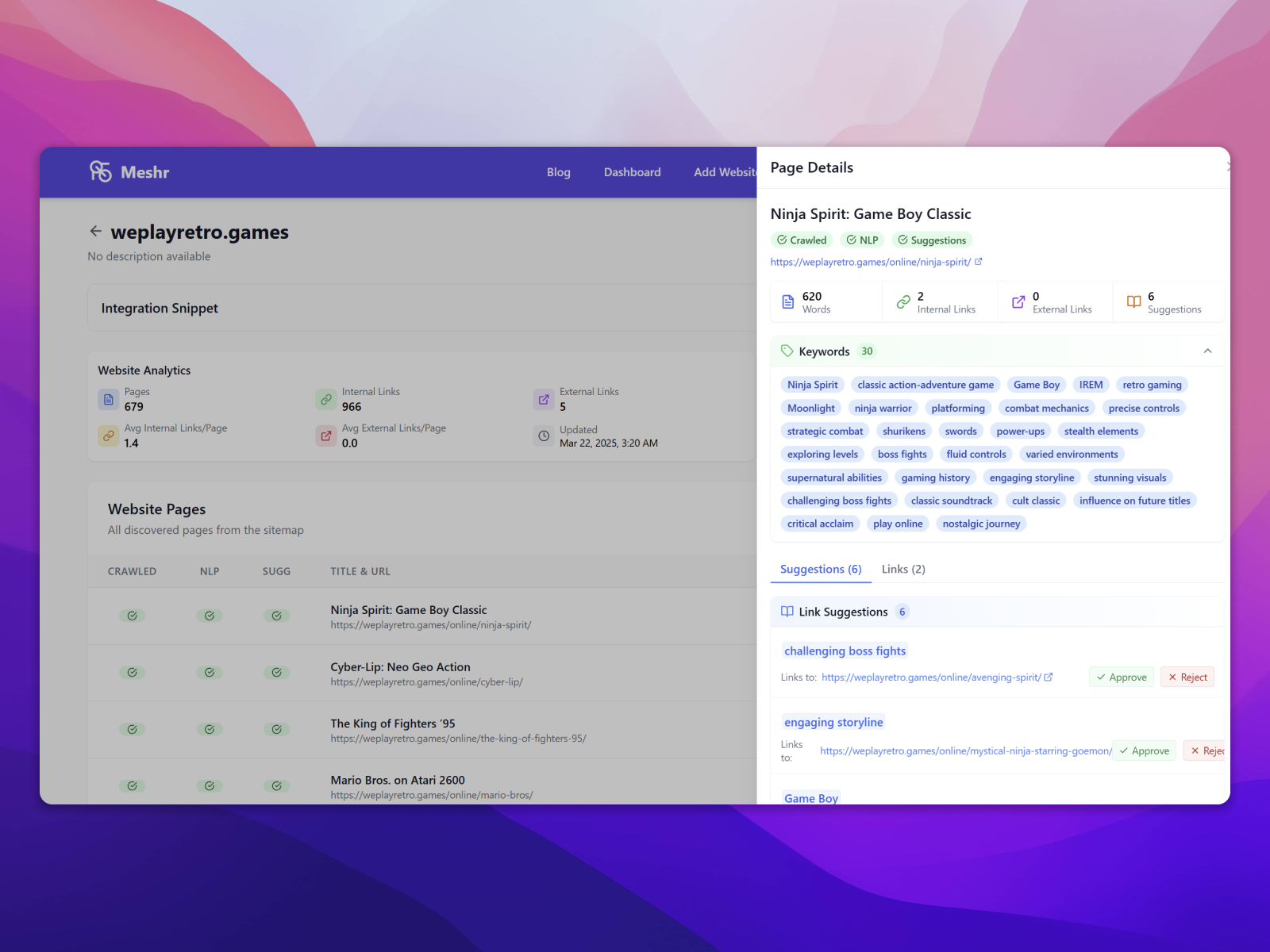Click the 'influence on future titles' keyword
The width and height of the screenshot is (1270, 952).
1134,501
